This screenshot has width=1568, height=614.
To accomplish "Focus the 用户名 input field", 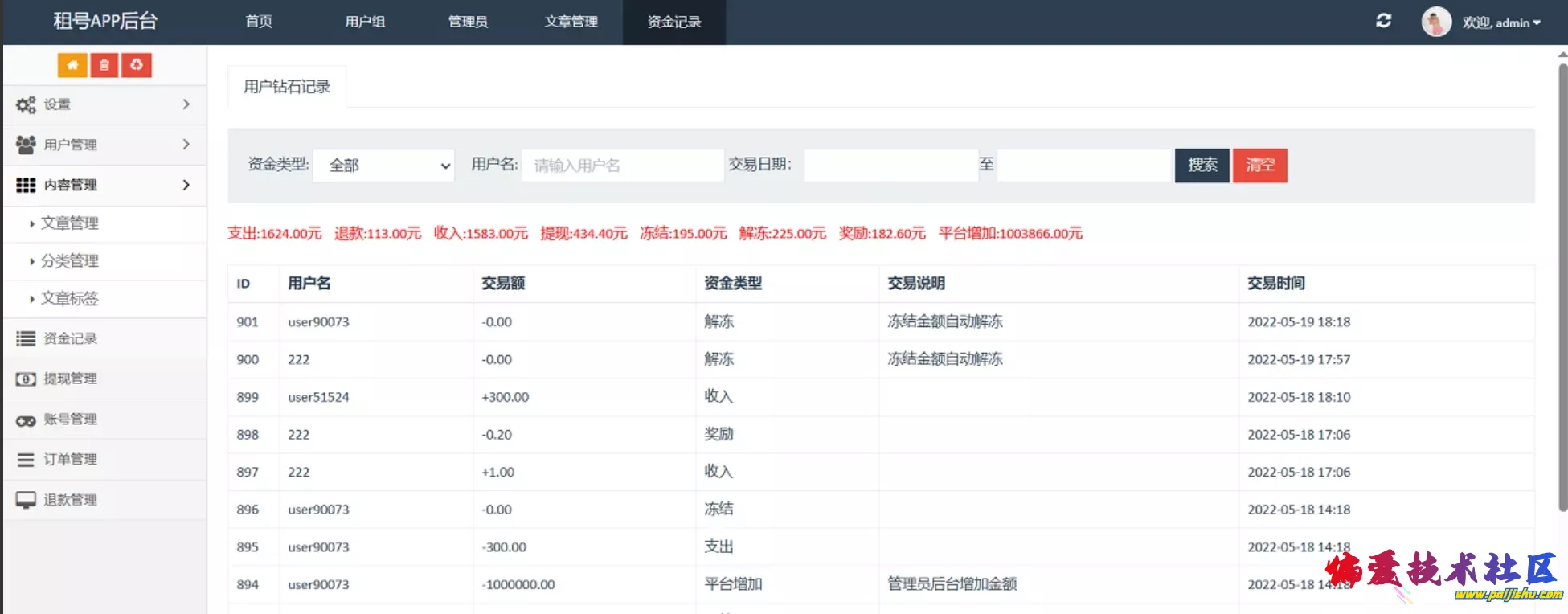I will 622,166.
